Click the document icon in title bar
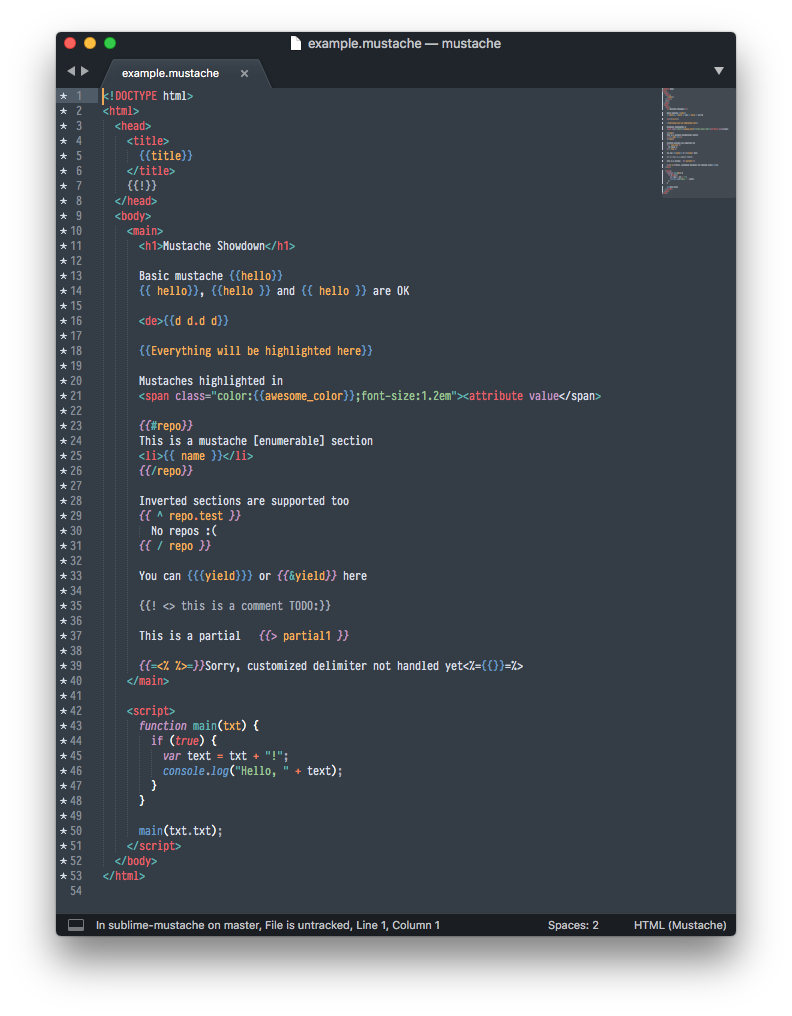This screenshot has width=792, height=1016. [x=296, y=43]
